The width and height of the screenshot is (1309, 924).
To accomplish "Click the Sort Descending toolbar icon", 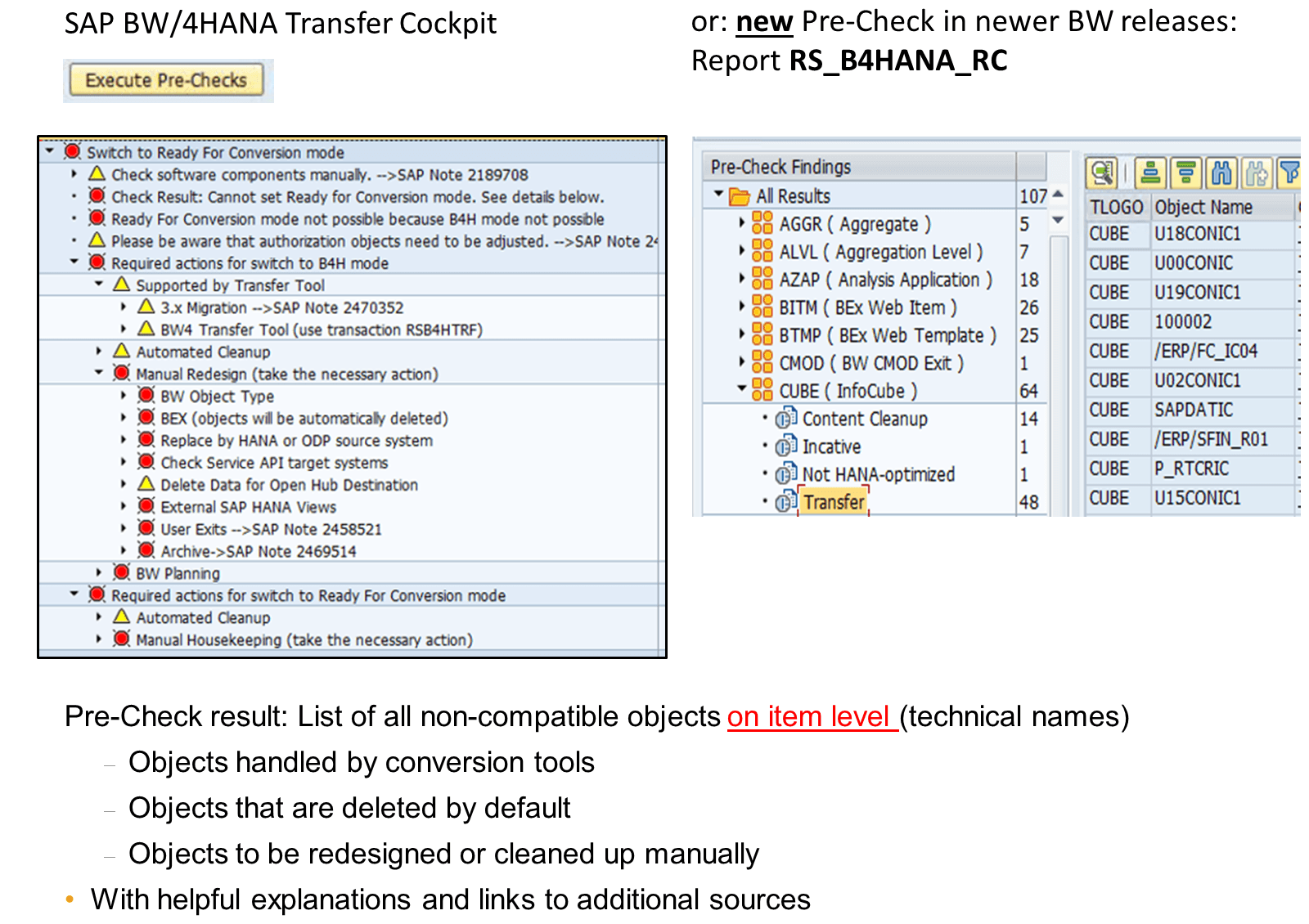I will click(x=1186, y=173).
